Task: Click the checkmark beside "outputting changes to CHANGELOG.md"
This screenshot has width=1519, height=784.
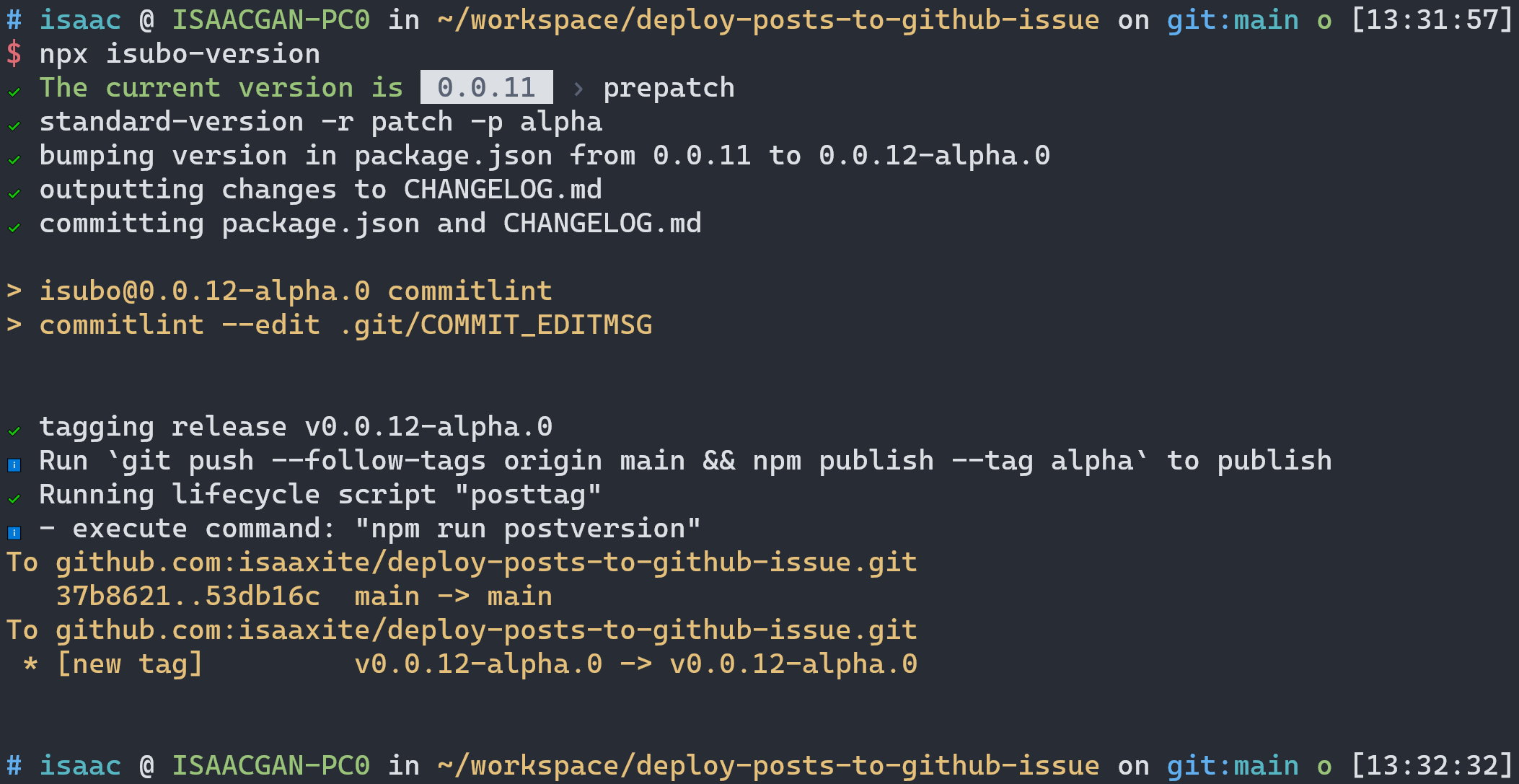Action: 14,193
